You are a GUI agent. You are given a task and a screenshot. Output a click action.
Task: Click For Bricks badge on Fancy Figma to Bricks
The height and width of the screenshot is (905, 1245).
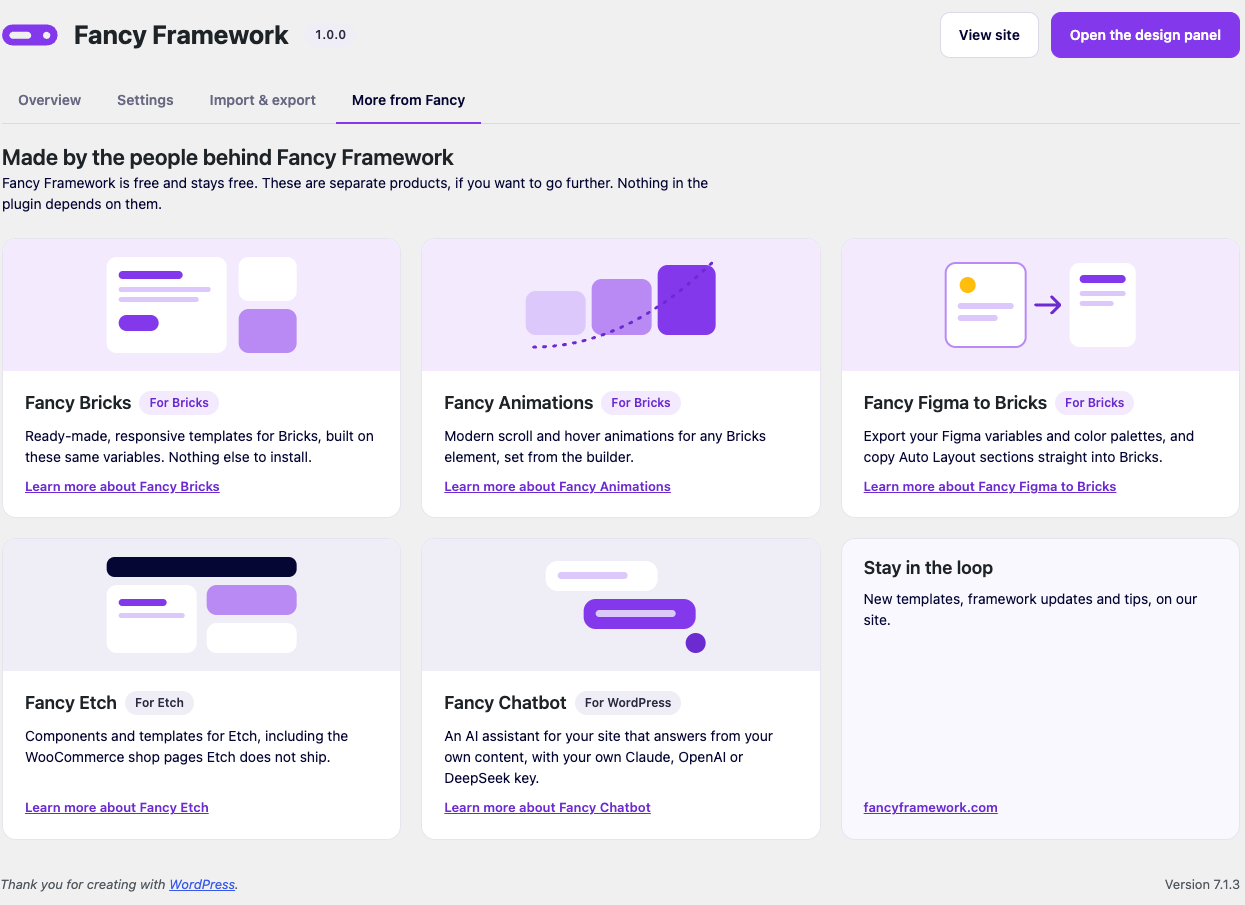tap(1094, 403)
